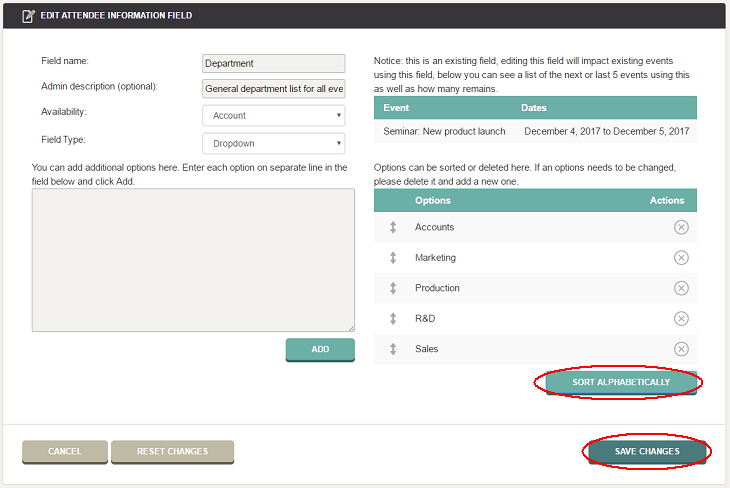This screenshot has height=488, width=730.
Task: Focus the Admin description input
Action: pos(274,89)
